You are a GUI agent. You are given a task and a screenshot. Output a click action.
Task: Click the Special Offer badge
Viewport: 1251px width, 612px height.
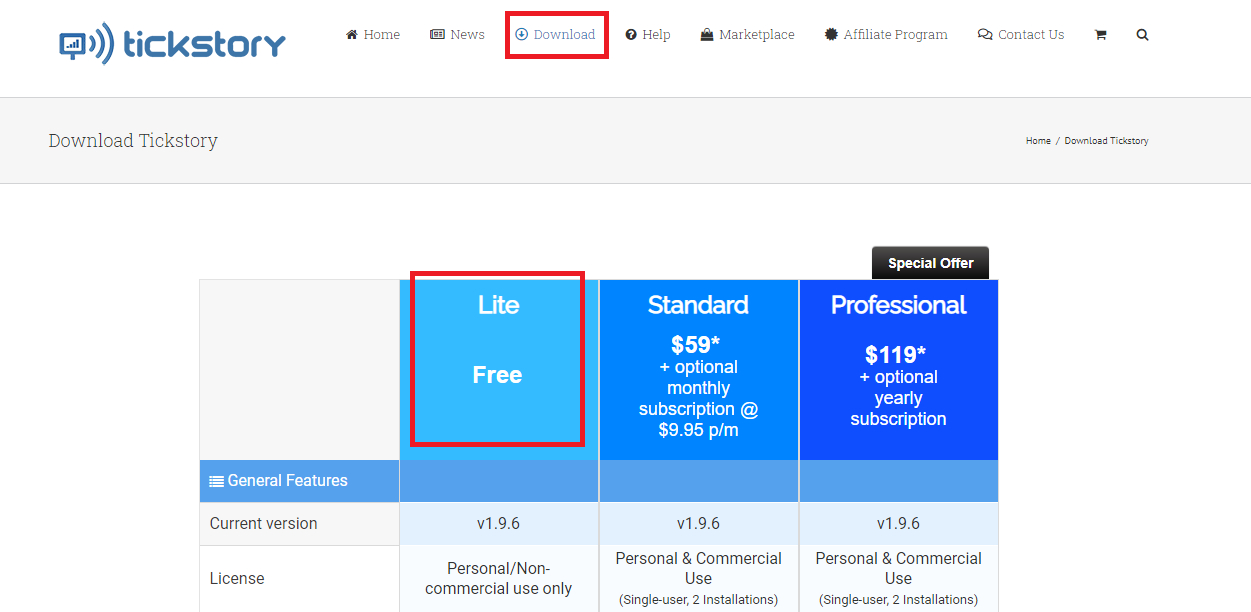(930, 263)
